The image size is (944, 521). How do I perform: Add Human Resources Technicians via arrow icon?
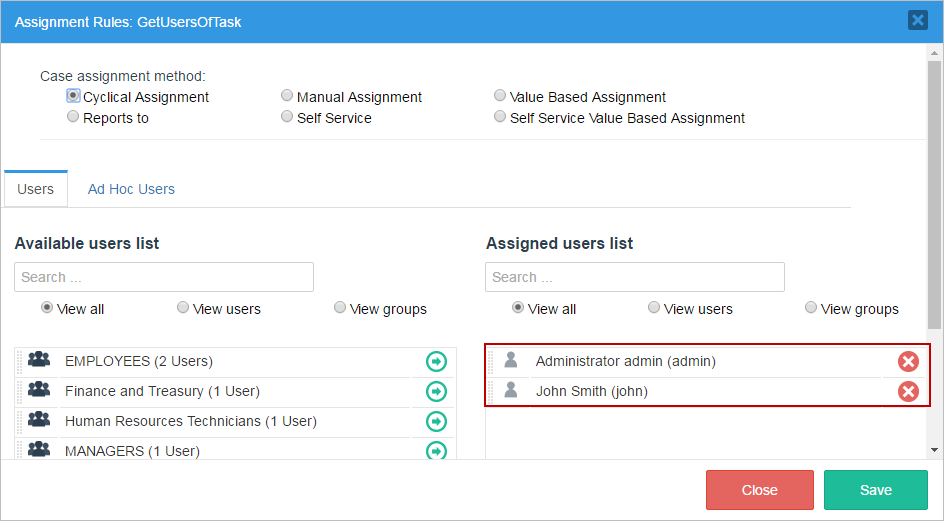(x=436, y=421)
